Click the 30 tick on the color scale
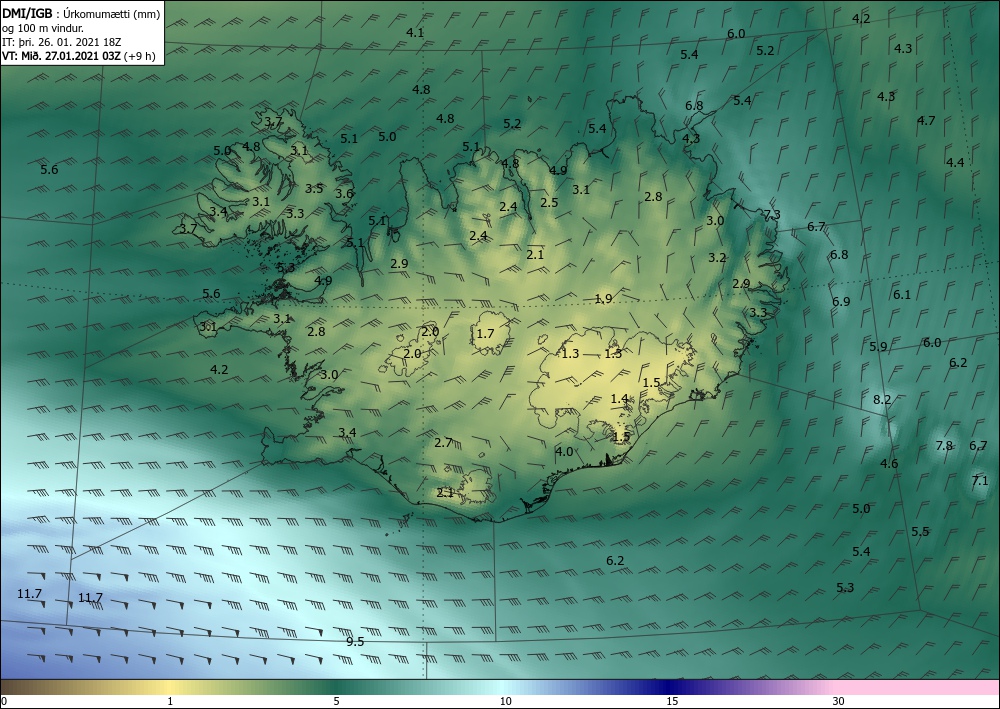Image resolution: width=1000 pixels, height=709 pixels. point(839,702)
